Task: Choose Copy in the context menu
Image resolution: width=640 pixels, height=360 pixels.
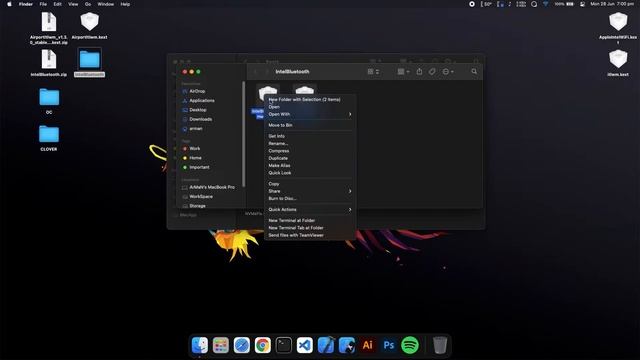Action: point(310,184)
